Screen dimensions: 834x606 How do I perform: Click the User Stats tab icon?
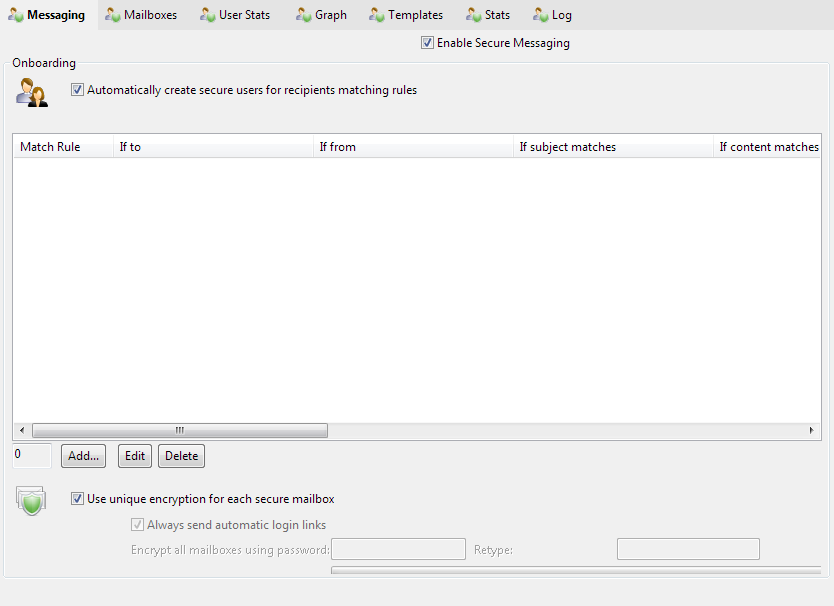tap(207, 15)
